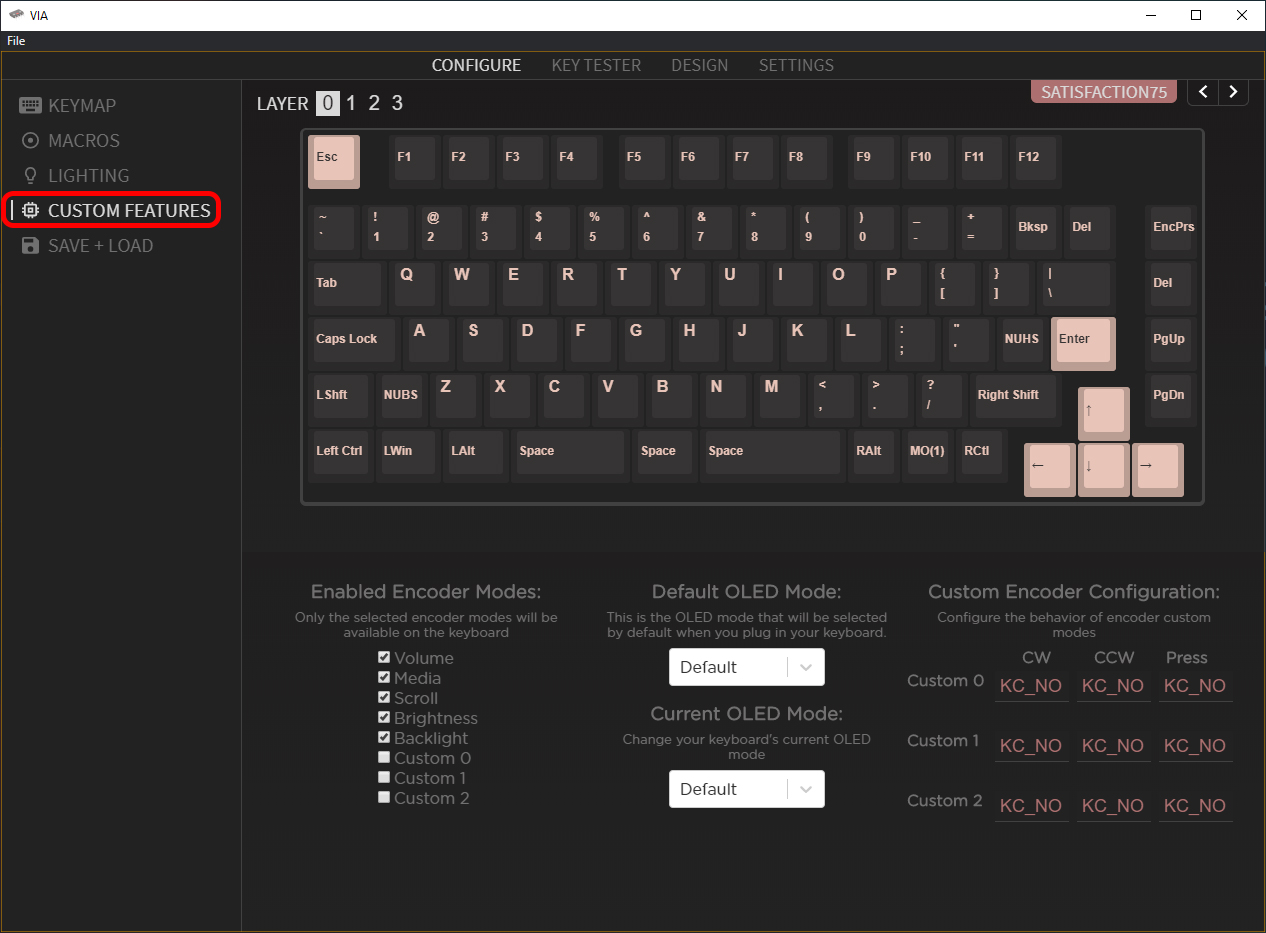Click the VIA app icon in title bar
The height and width of the screenshot is (933, 1266).
[16, 15]
